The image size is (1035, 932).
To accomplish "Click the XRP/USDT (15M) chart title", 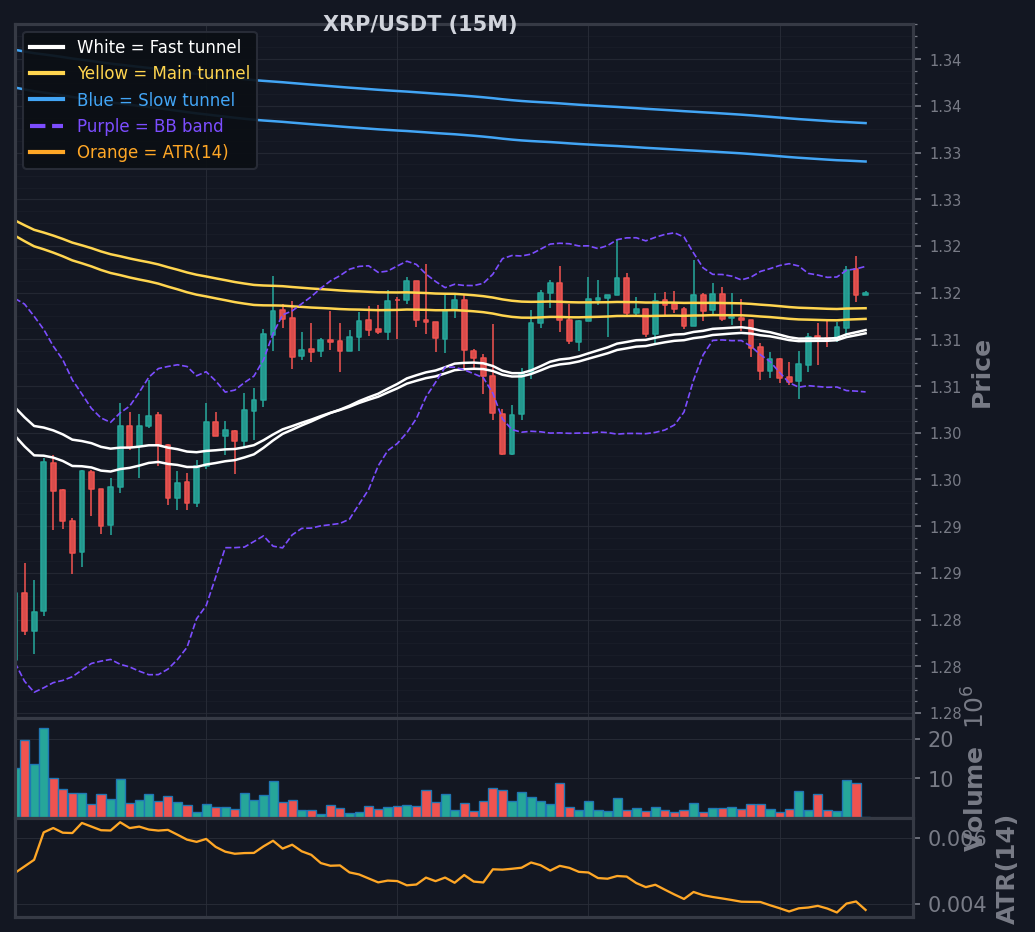I will [420, 24].
